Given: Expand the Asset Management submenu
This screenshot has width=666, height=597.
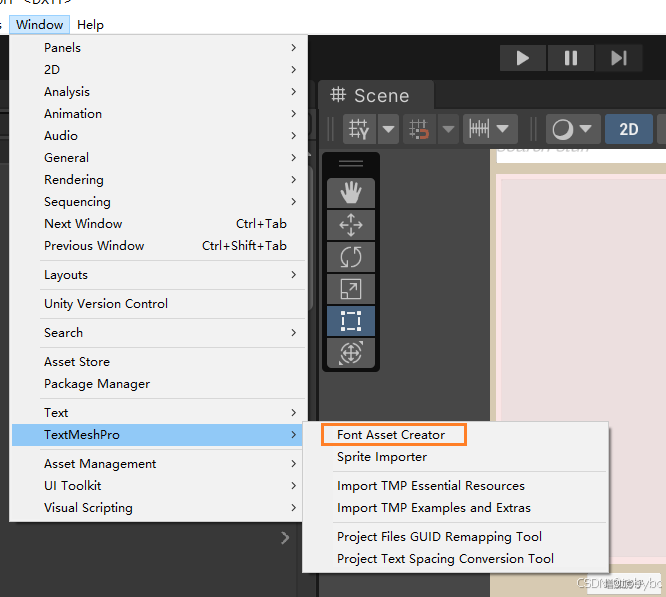Looking at the screenshot, I should point(157,464).
